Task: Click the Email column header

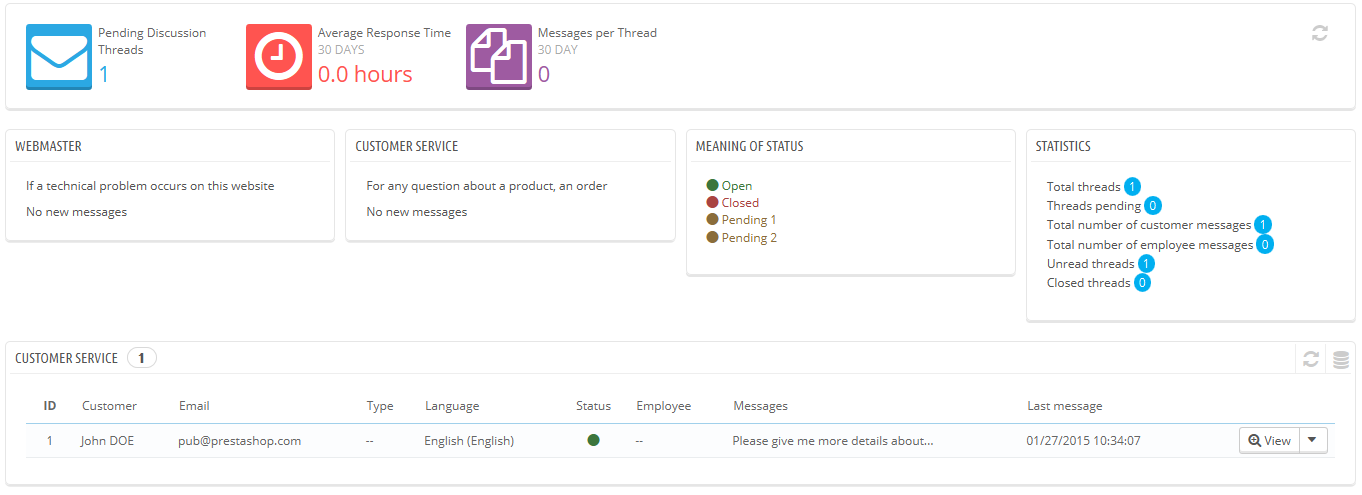Action: pos(194,406)
